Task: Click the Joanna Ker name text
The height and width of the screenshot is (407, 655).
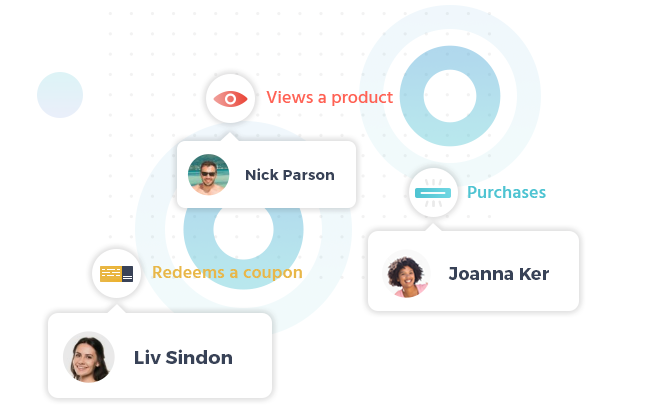Action: [x=498, y=274]
